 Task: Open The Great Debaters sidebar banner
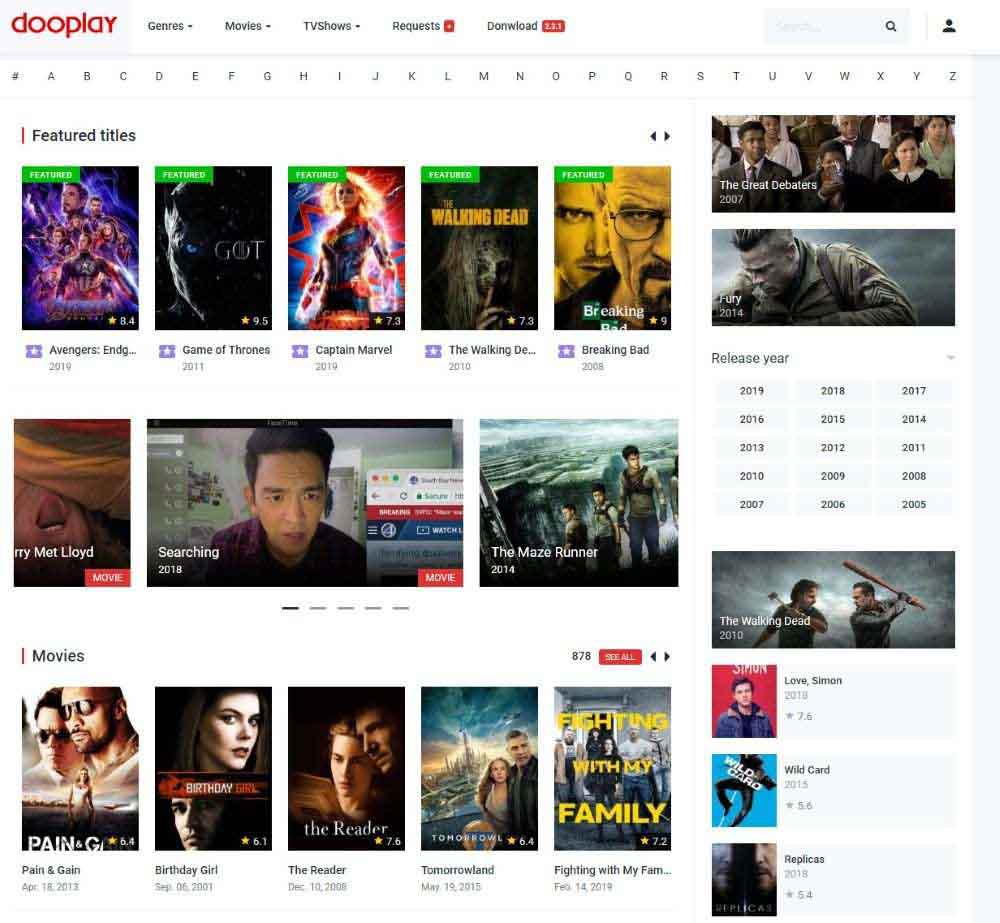(833, 163)
